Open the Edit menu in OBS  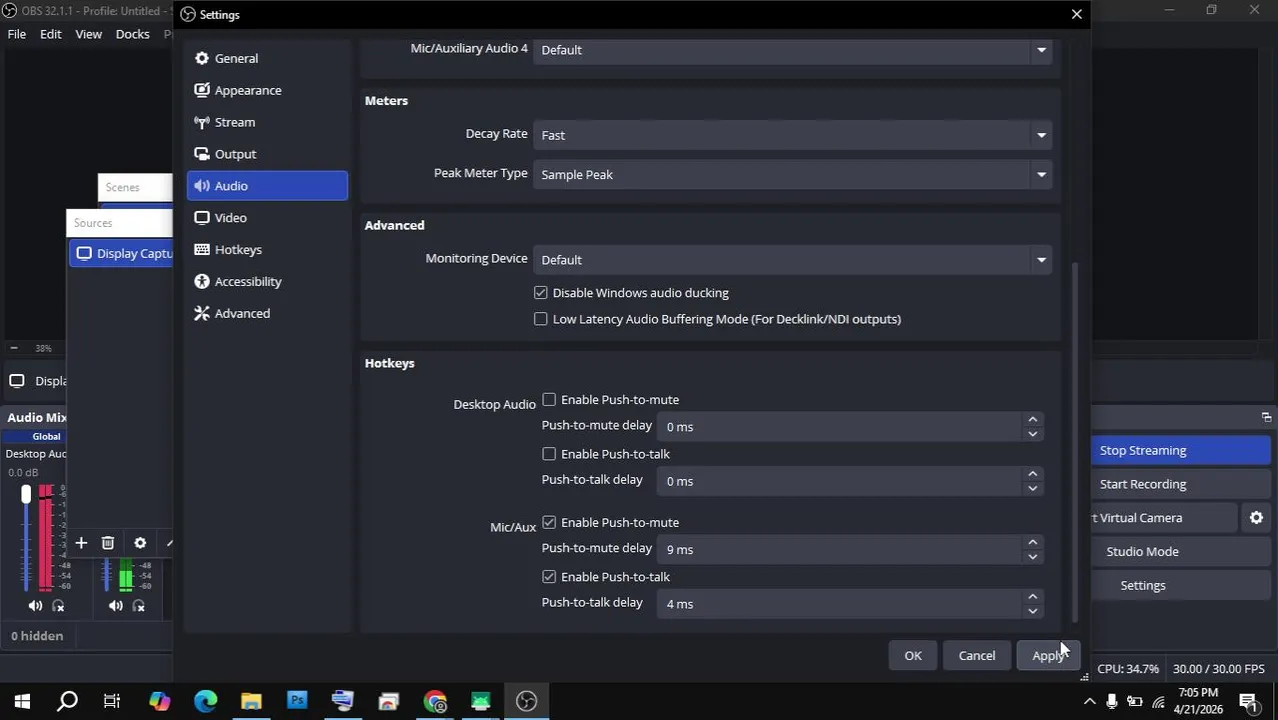tap(51, 34)
